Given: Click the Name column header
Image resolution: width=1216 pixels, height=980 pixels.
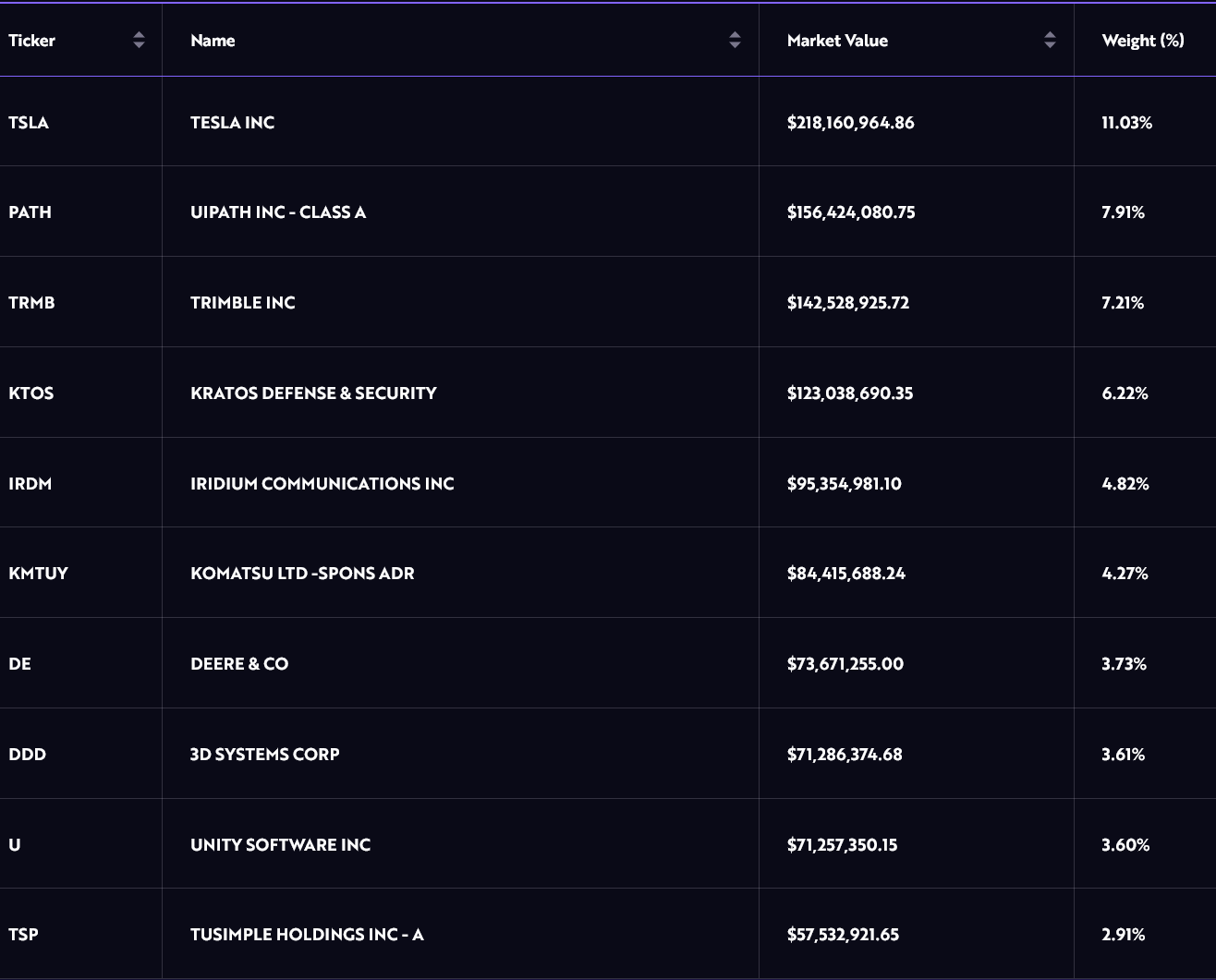Looking at the screenshot, I should pos(213,41).
